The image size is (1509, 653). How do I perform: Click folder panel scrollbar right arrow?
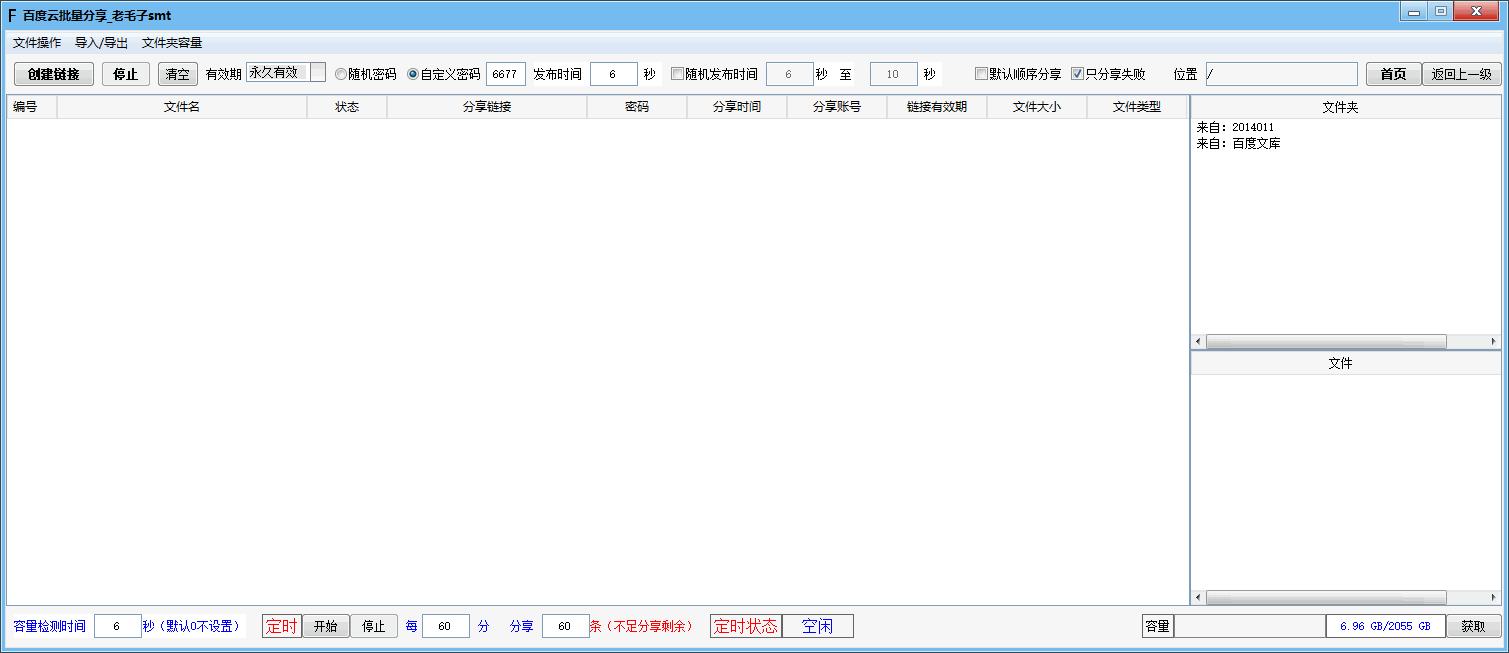pos(1495,342)
